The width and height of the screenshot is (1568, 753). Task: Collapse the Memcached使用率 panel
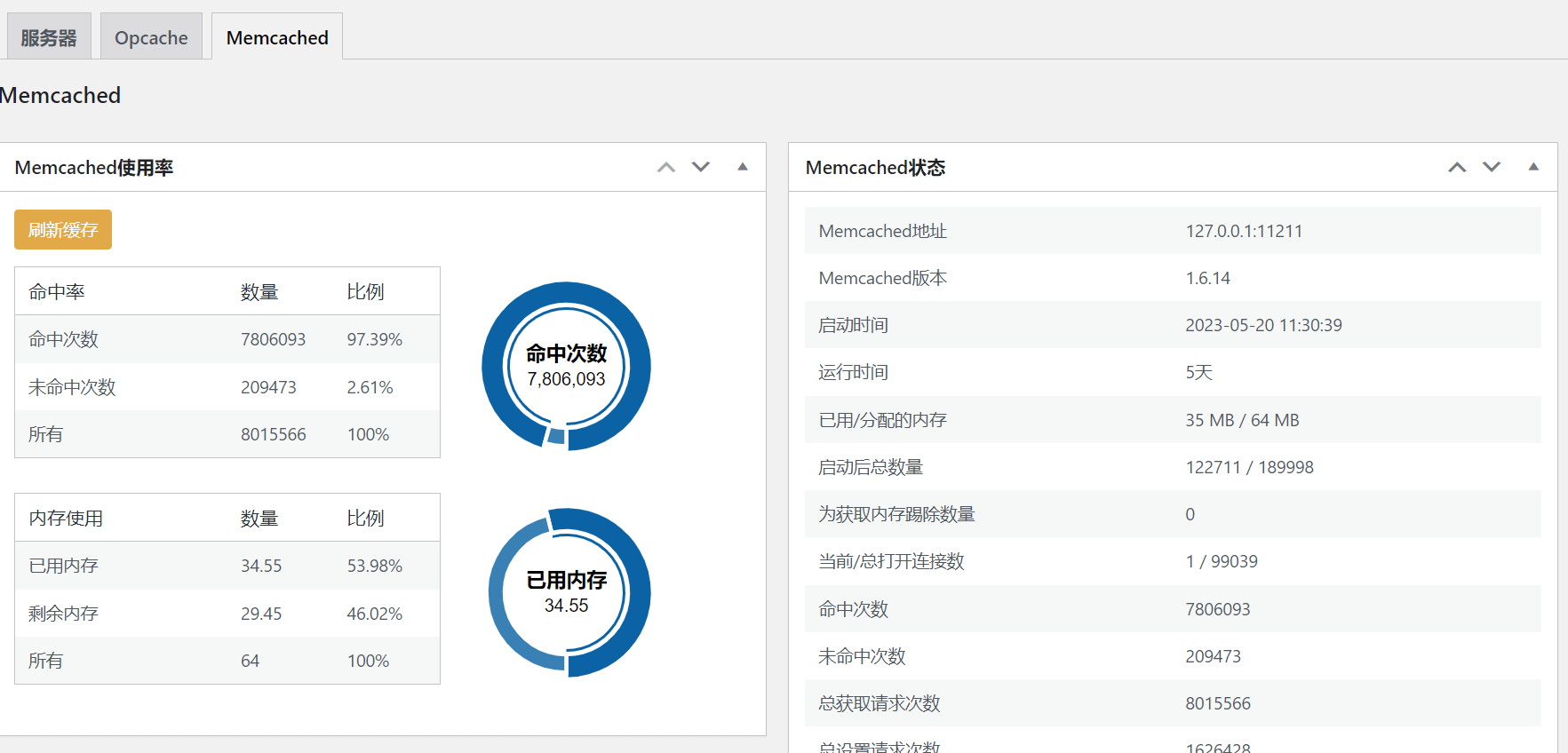743,167
